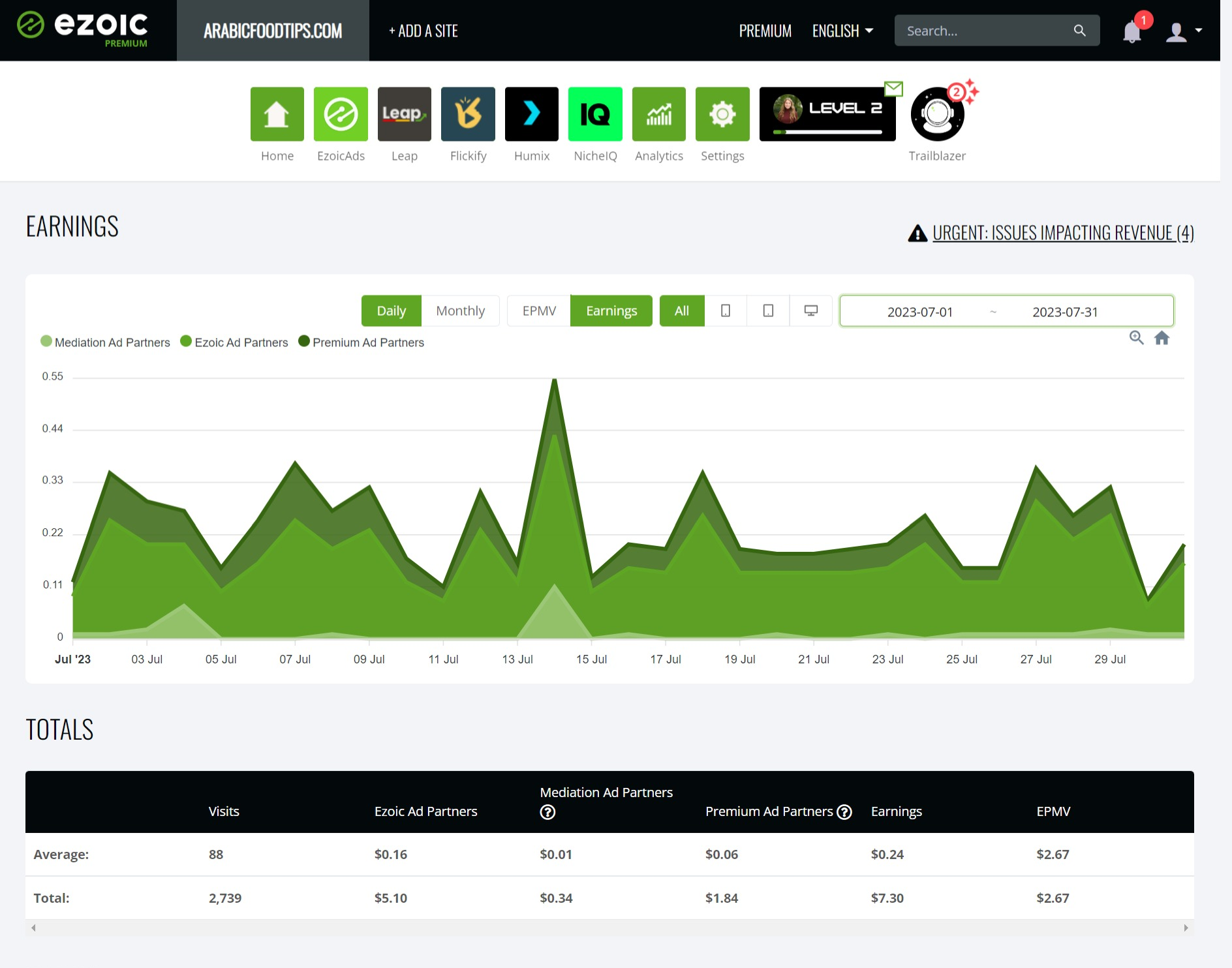
Task: Switch chart to EPMV
Action: (x=539, y=310)
